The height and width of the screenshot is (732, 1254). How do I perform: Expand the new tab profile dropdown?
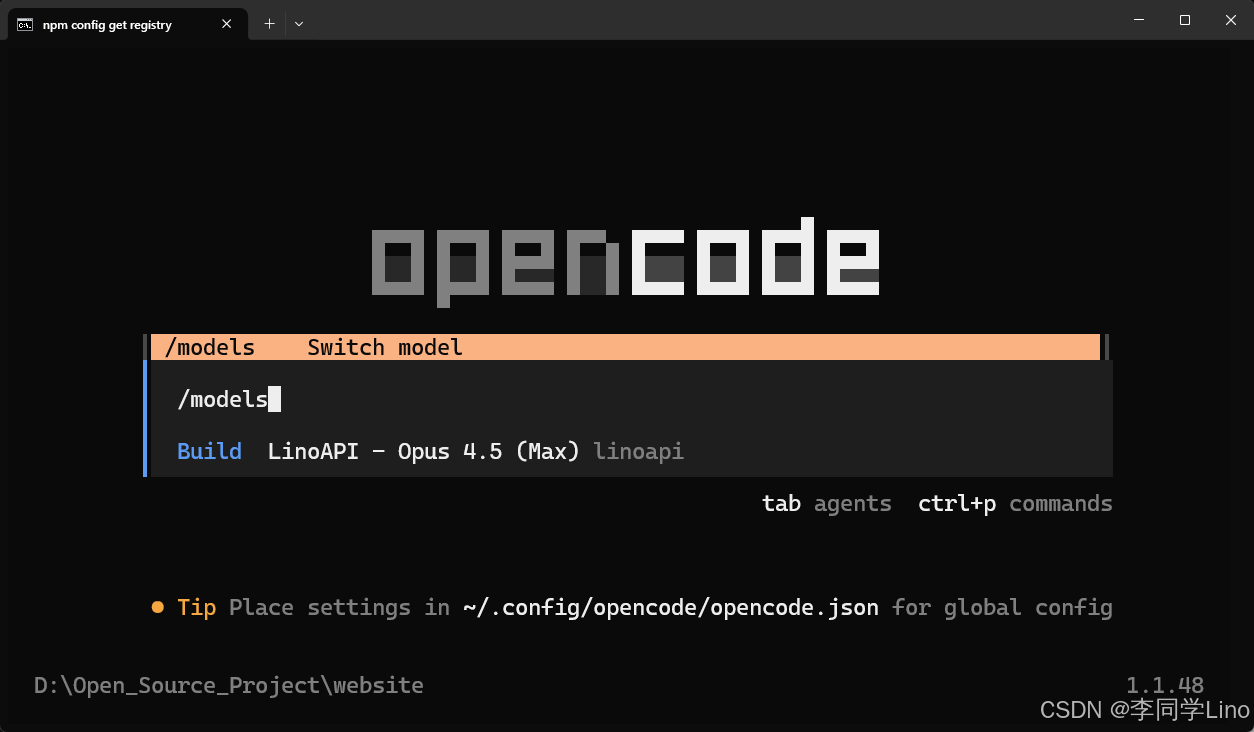click(299, 24)
